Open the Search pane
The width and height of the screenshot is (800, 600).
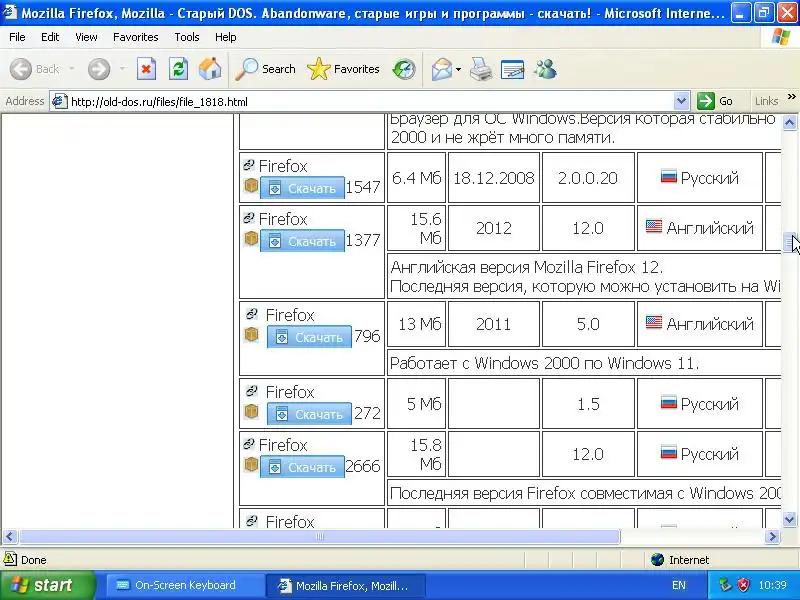pyautogui.click(x=266, y=69)
